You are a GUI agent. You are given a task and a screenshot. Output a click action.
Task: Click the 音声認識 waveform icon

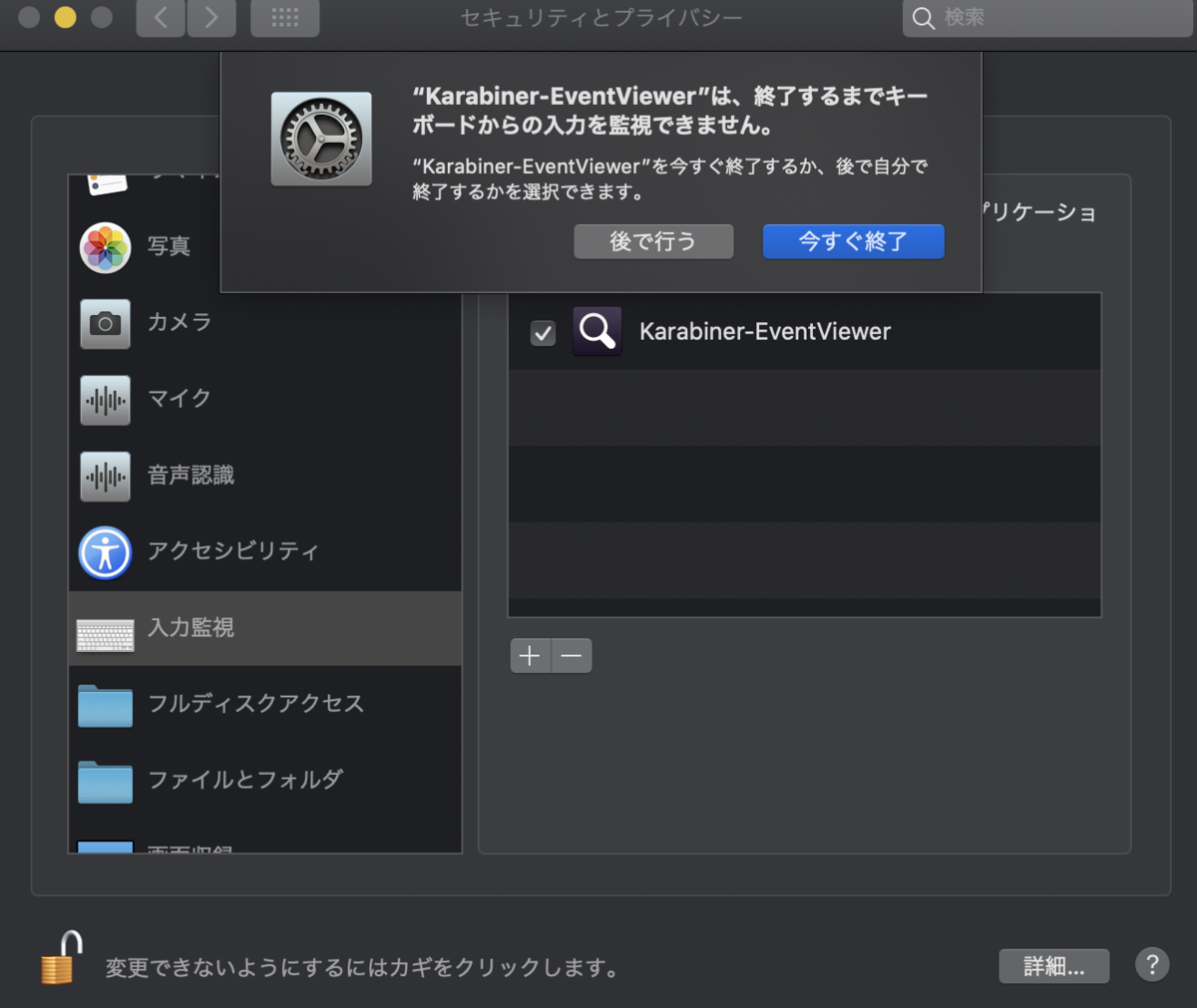pos(105,477)
